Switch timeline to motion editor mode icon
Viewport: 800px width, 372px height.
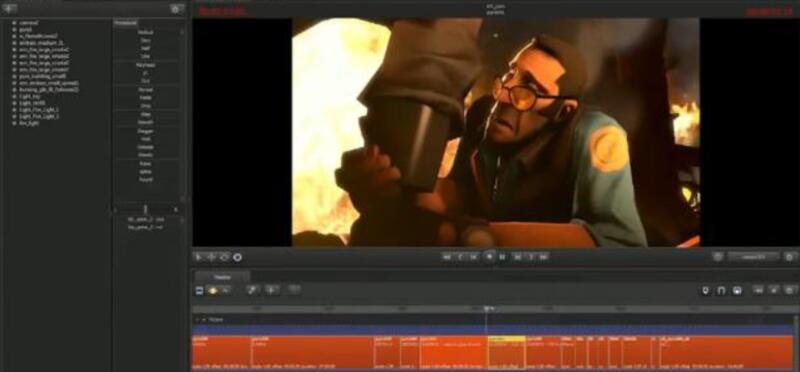213,290
